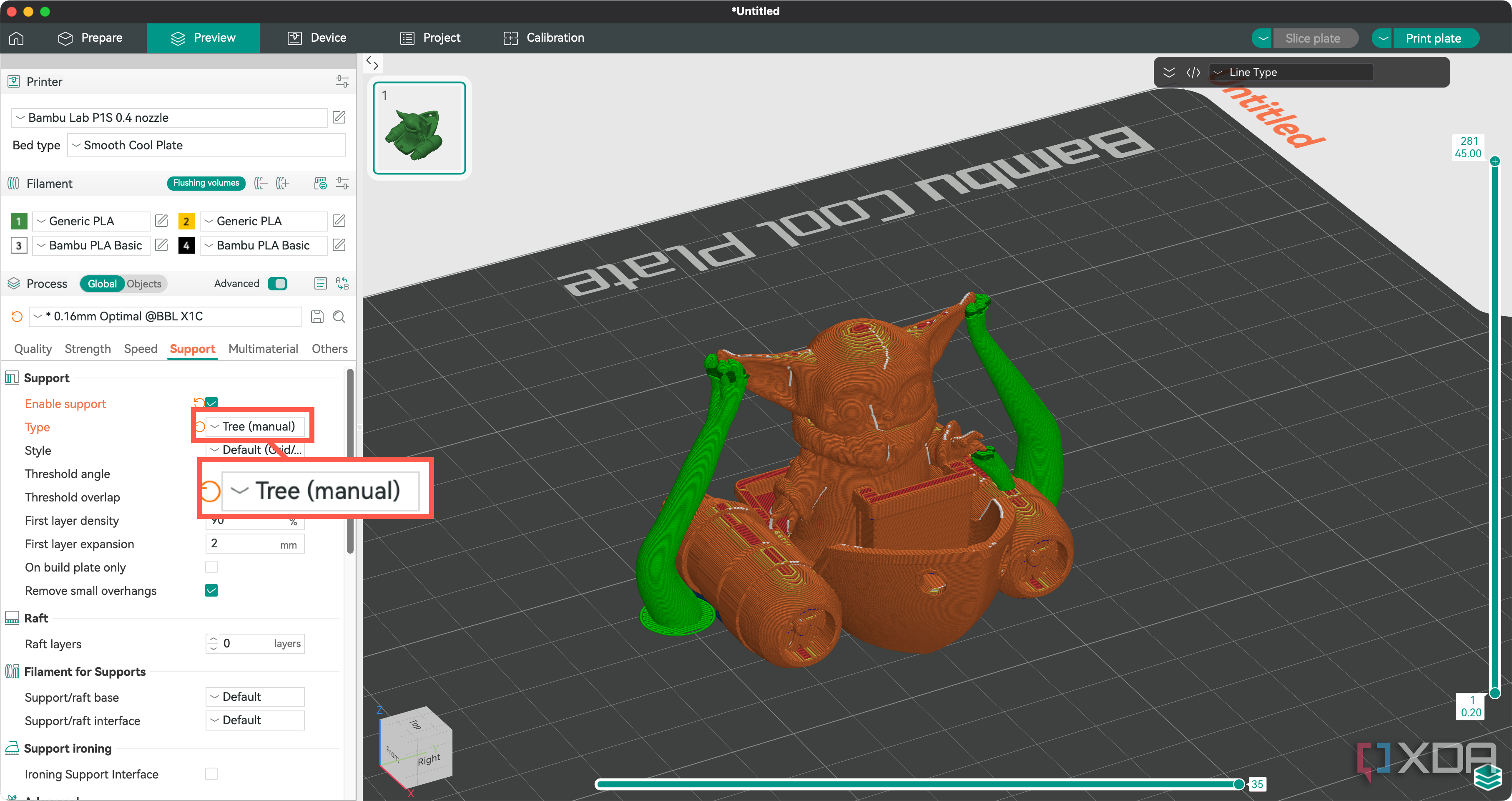Toggle the Advanced mode switch
1512x801 pixels.
(278, 284)
